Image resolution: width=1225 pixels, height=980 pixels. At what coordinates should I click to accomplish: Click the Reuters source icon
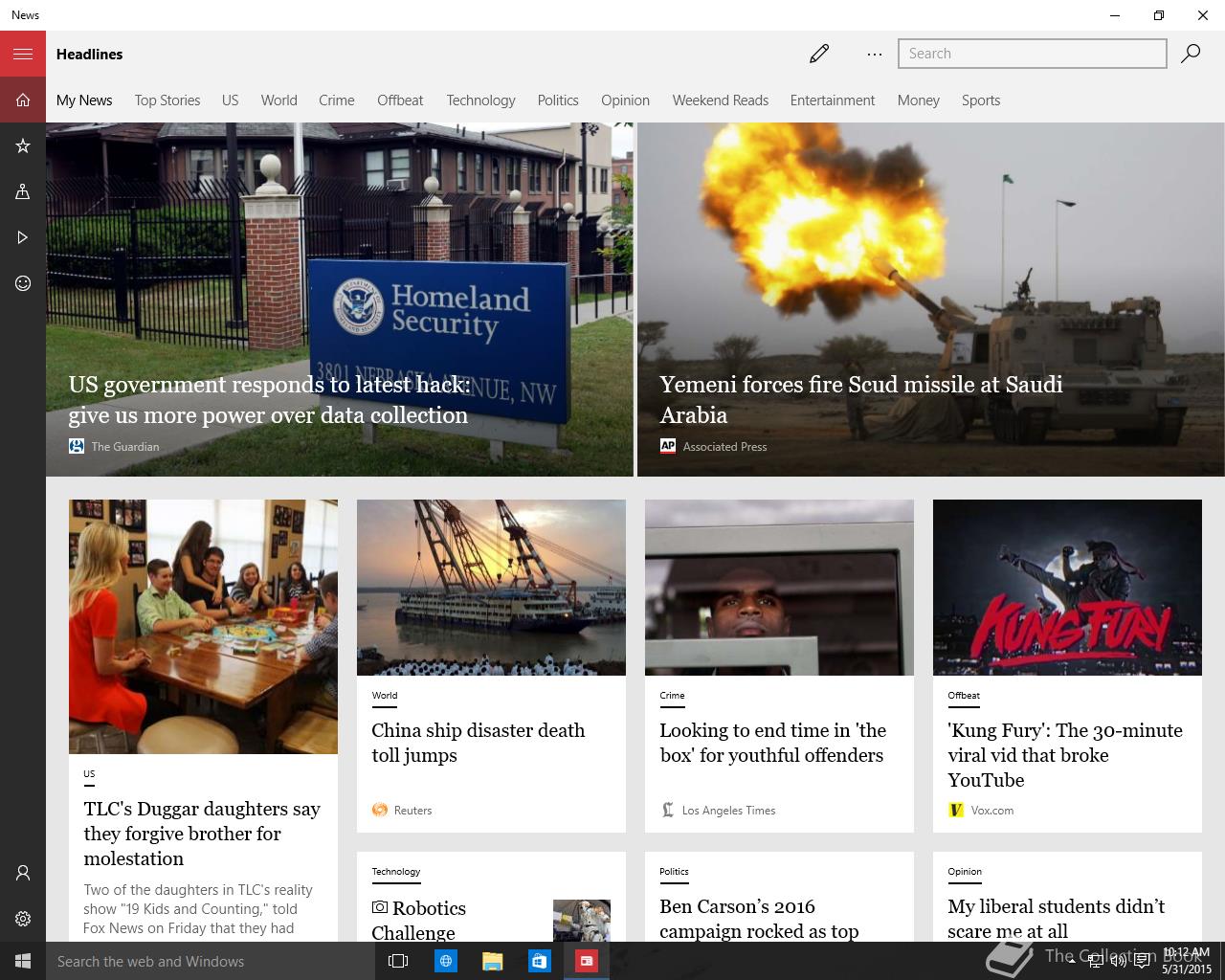coord(380,810)
